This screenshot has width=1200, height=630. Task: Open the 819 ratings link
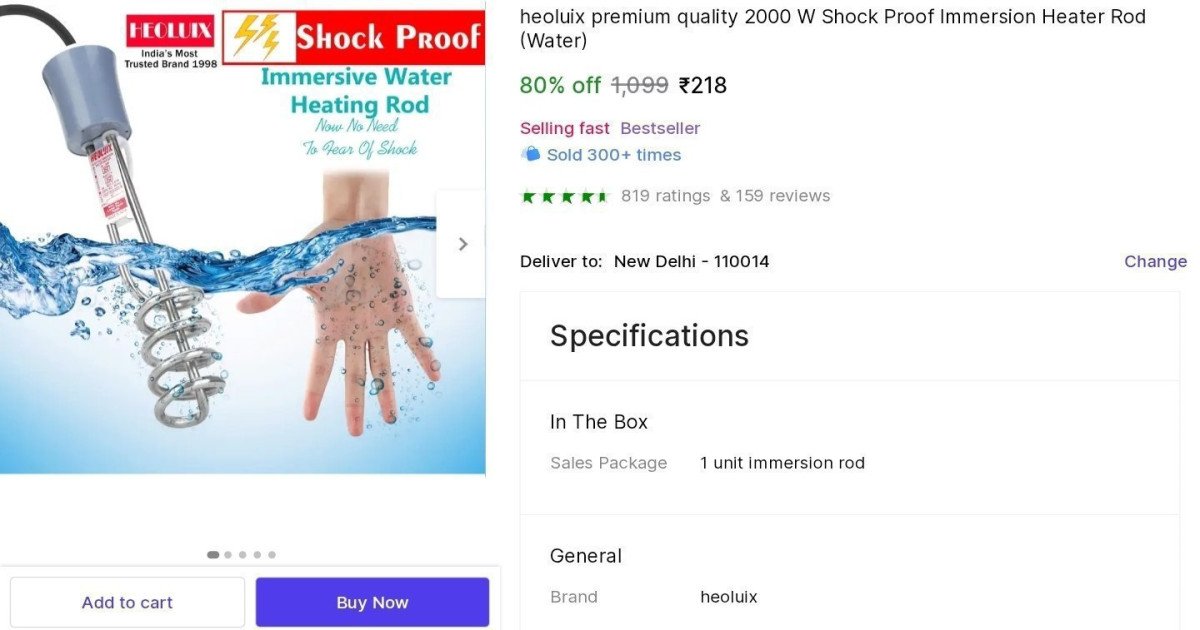(665, 196)
